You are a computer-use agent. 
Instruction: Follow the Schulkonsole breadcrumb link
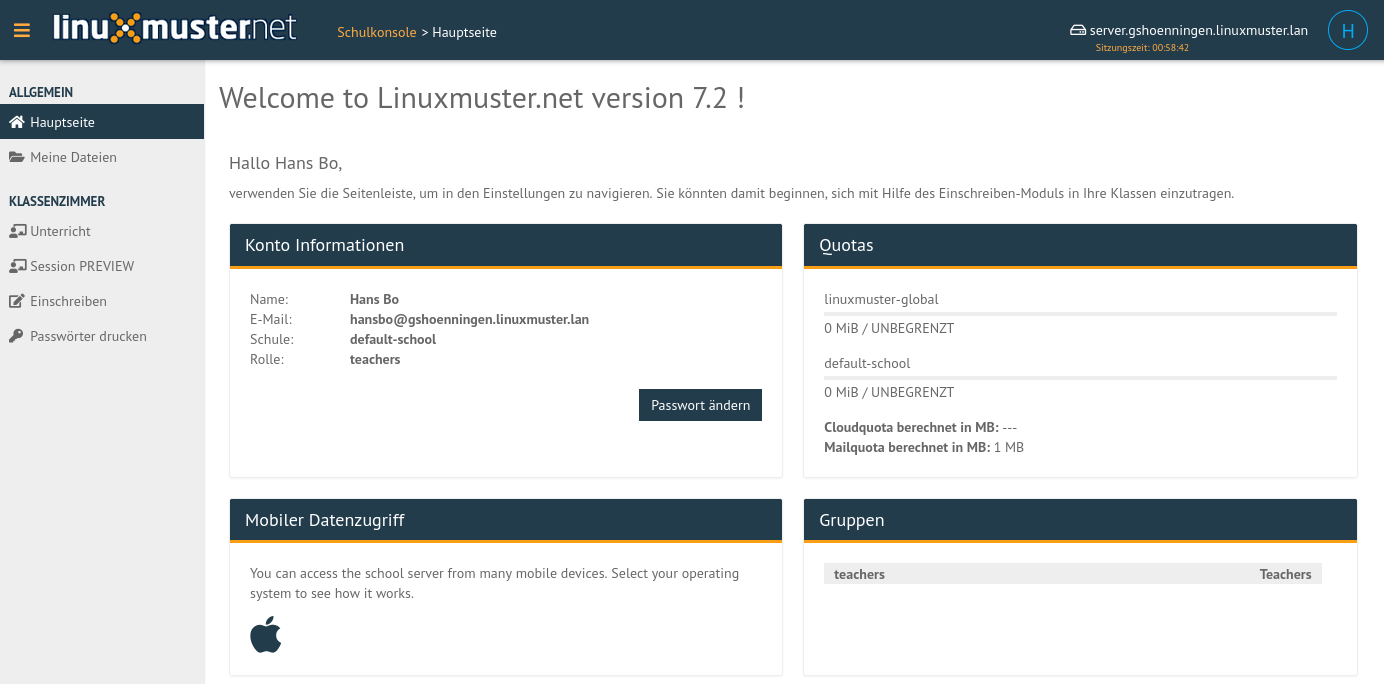[x=377, y=32]
